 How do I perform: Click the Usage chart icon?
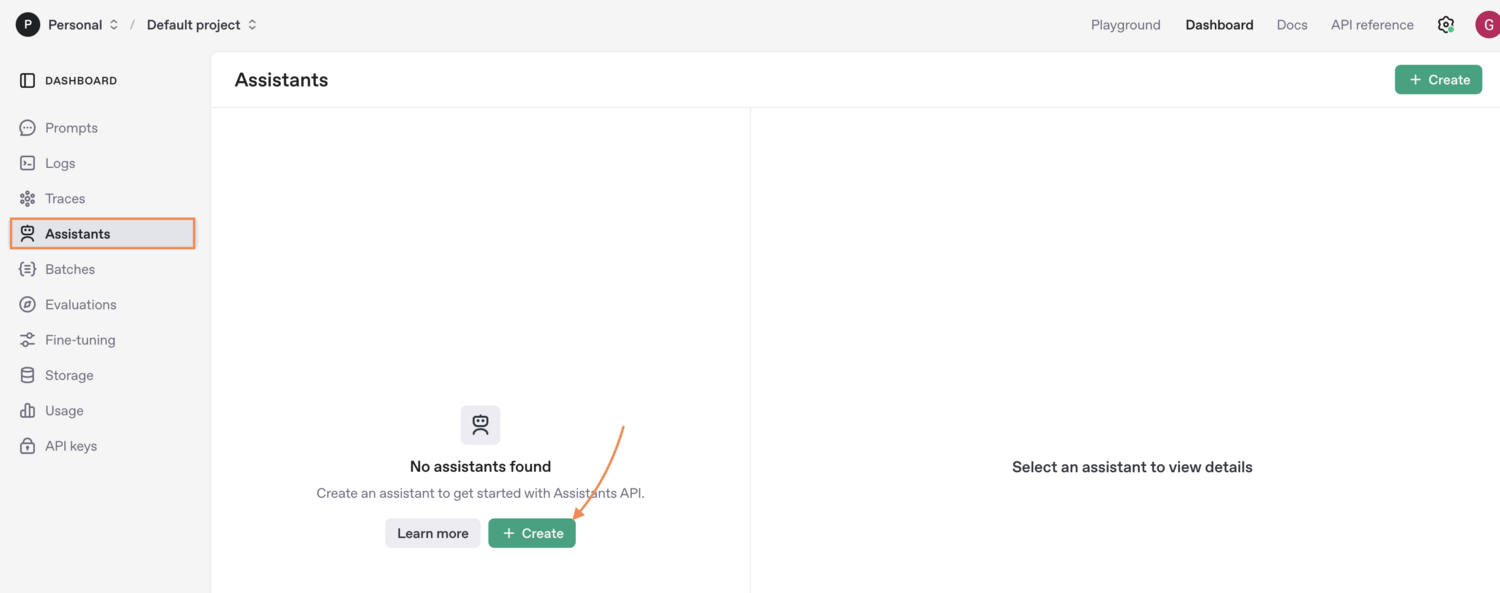coord(28,410)
